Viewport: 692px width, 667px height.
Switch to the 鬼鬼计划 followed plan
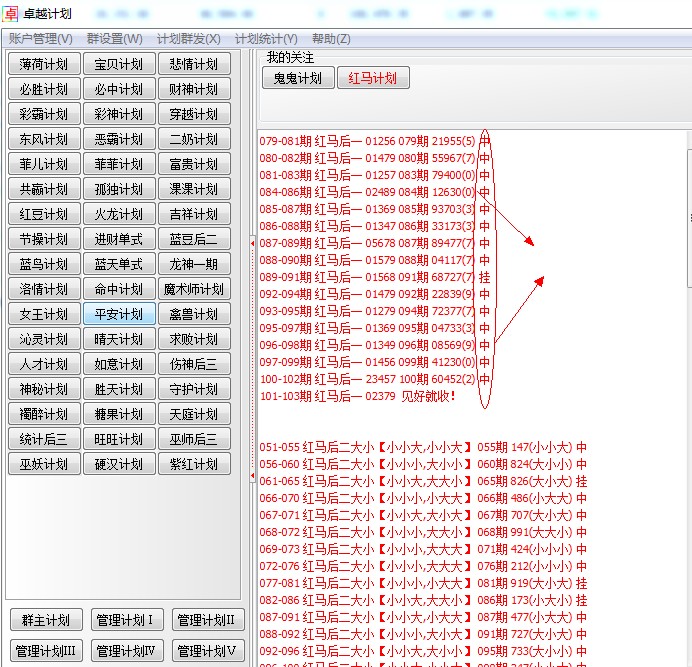coord(297,79)
